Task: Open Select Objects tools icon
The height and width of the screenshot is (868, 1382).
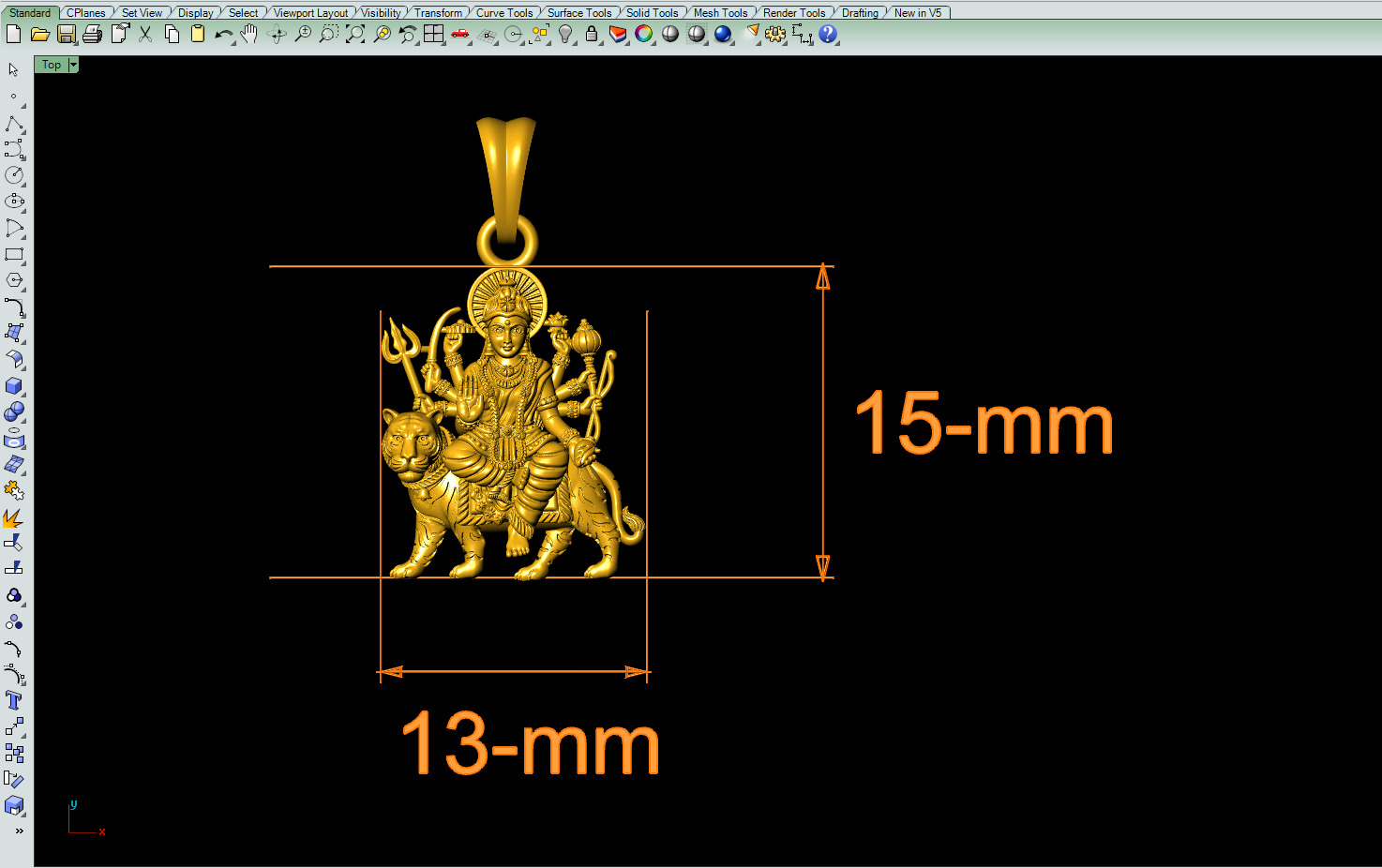Action: 539,34
